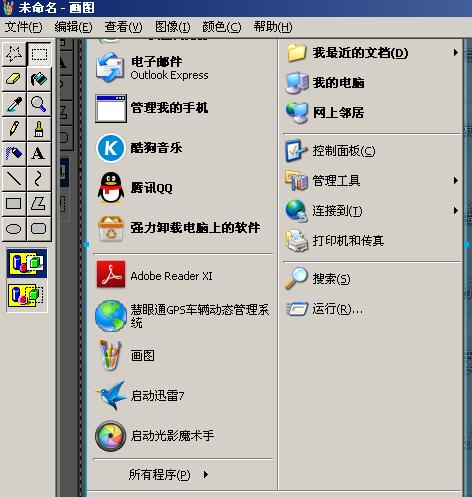
Task: Click the 打印机和传真 printer icon
Action: click(296, 241)
